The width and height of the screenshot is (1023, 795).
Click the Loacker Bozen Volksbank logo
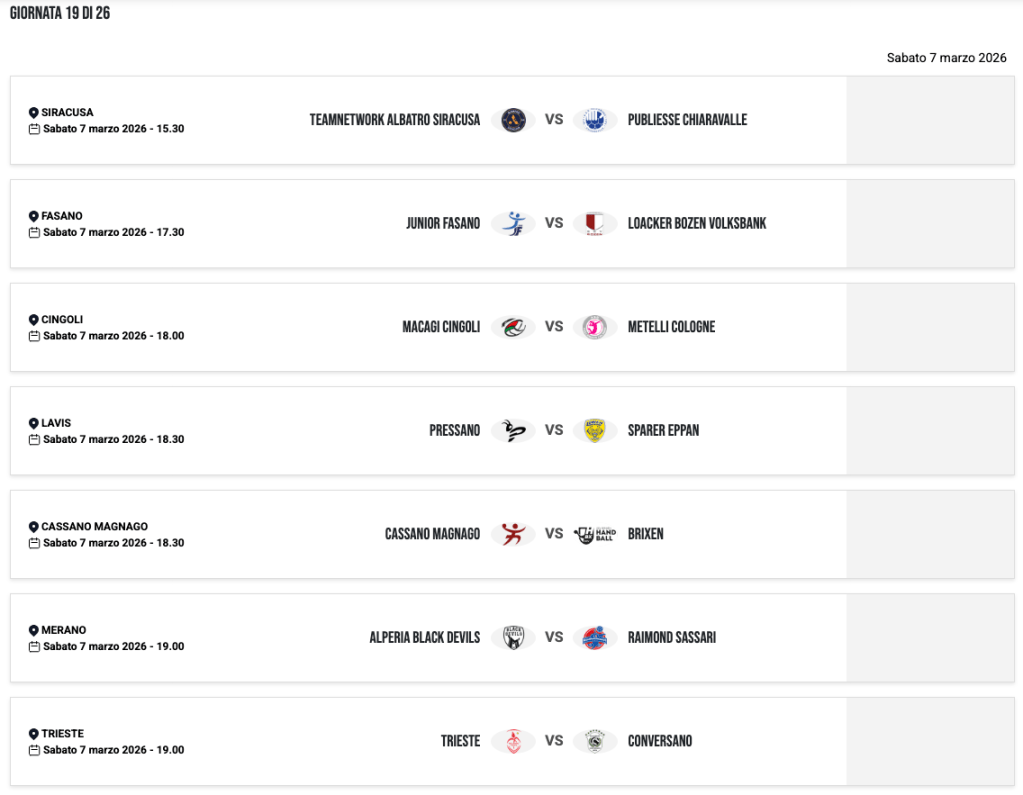click(x=595, y=223)
